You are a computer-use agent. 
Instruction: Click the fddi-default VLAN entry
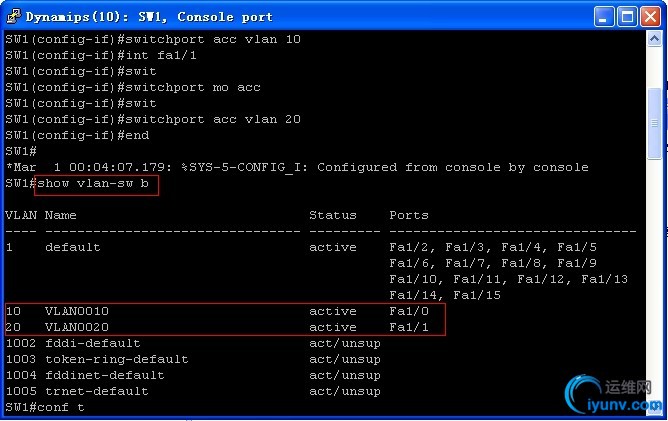[92, 343]
